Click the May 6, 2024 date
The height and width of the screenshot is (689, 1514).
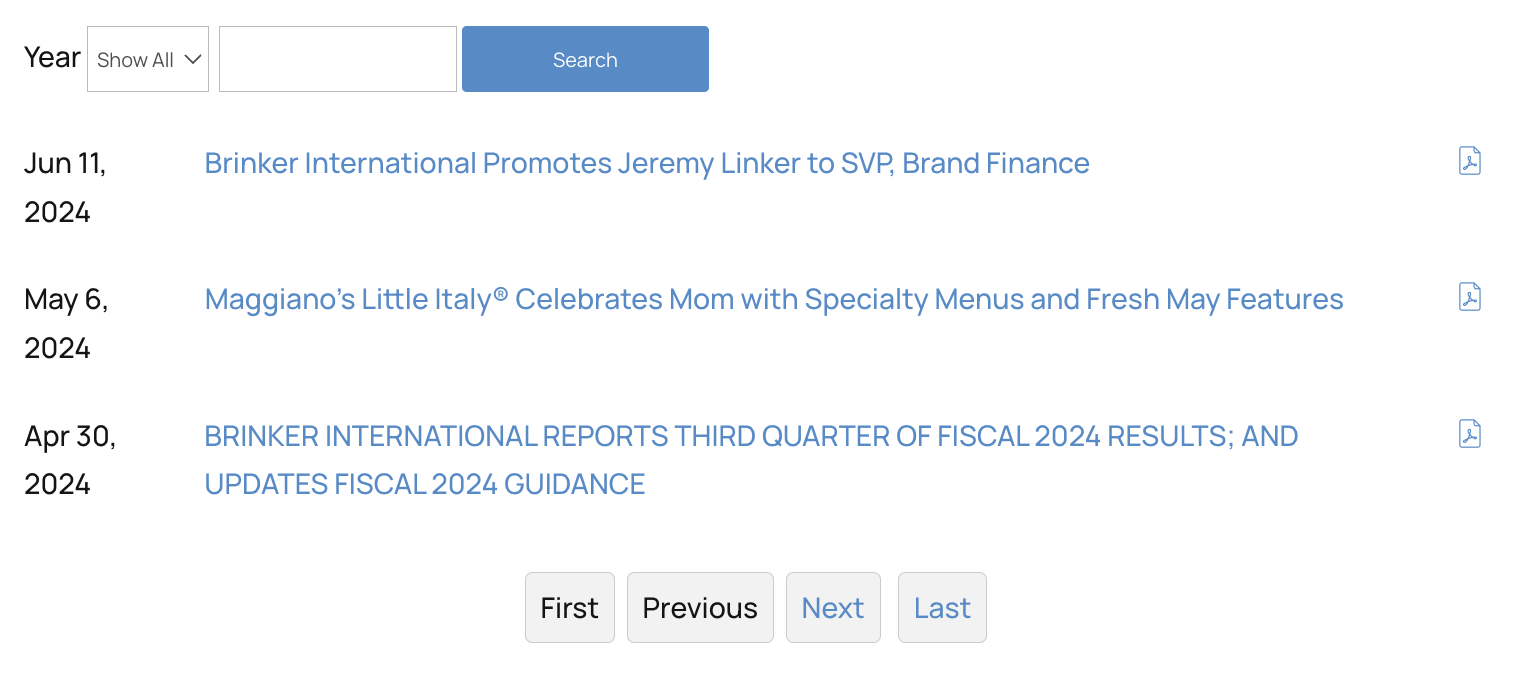pyautogui.click(x=65, y=323)
